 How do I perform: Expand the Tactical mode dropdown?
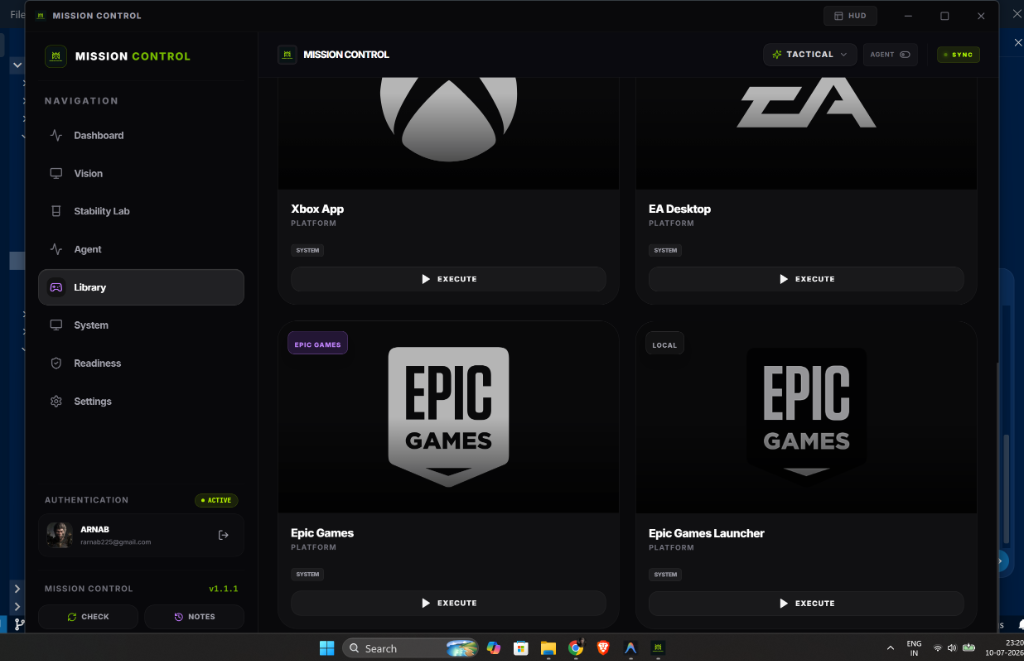coord(810,55)
